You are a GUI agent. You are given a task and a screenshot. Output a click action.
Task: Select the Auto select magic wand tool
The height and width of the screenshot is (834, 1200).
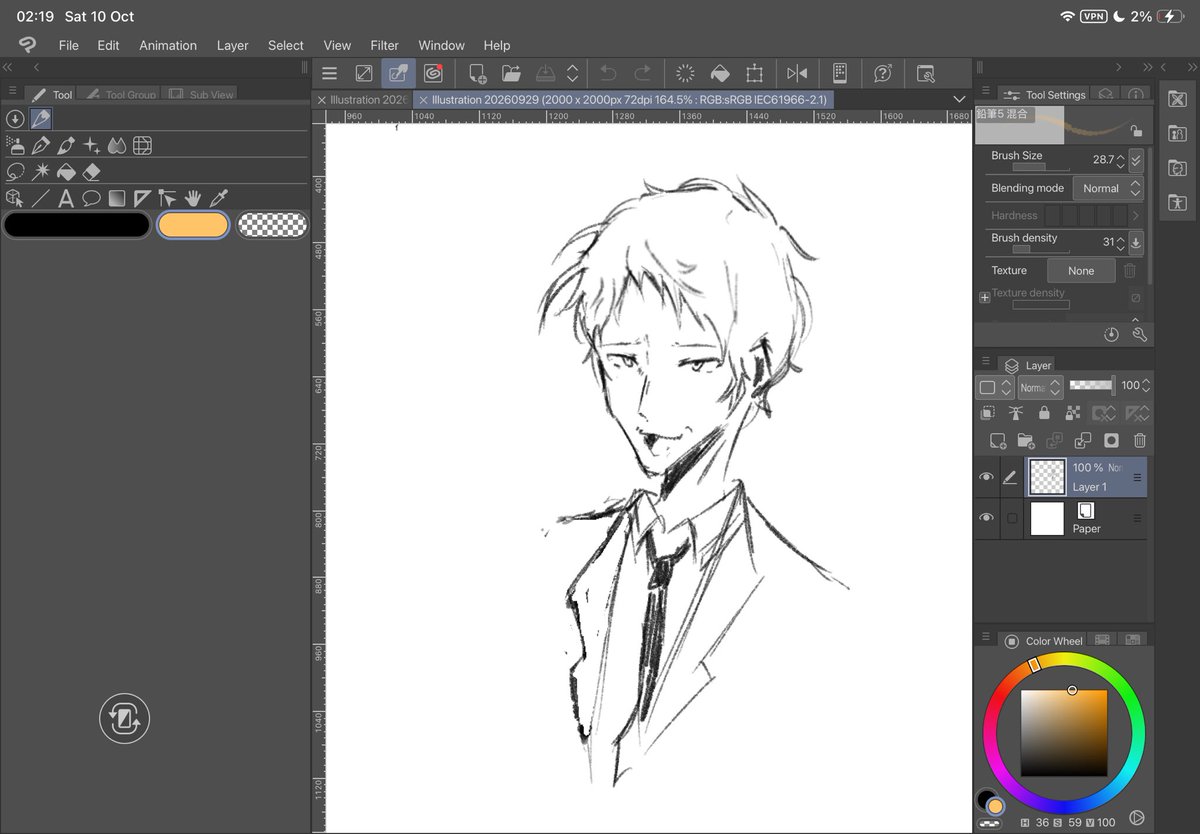(41, 172)
